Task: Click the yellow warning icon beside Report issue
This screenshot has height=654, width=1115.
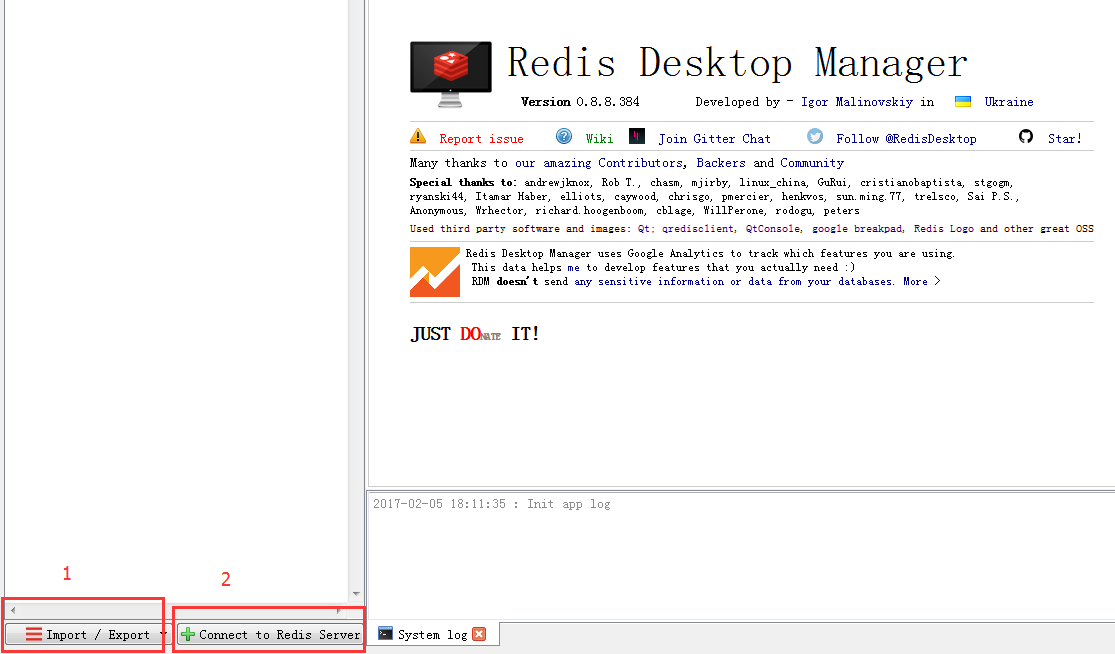Action: tap(418, 136)
